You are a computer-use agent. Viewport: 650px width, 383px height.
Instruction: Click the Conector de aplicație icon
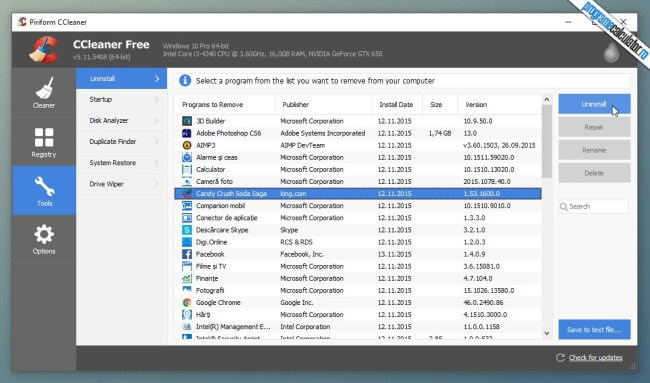click(x=187, y=218)
